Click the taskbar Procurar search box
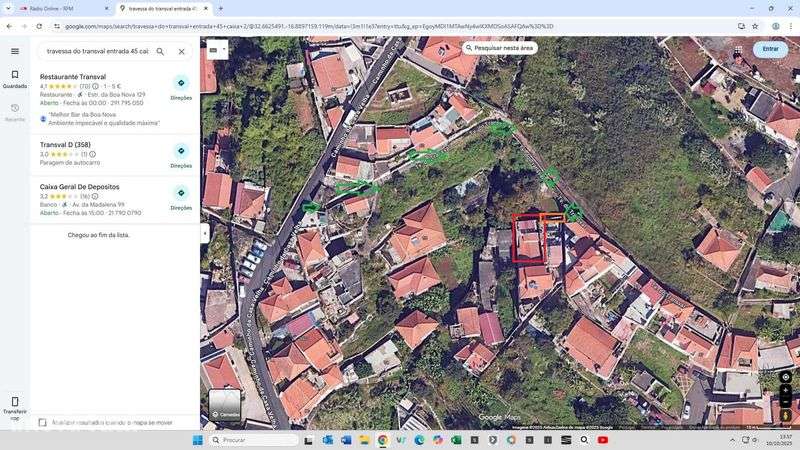The width and height of the screenshot is (800, 450). click(254, 440)
